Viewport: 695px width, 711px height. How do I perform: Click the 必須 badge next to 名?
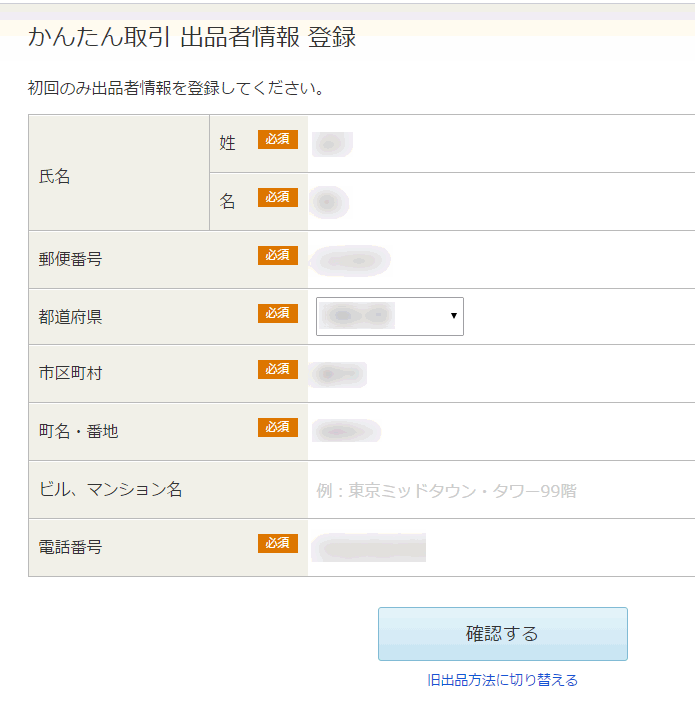click(x=277, y=198)
